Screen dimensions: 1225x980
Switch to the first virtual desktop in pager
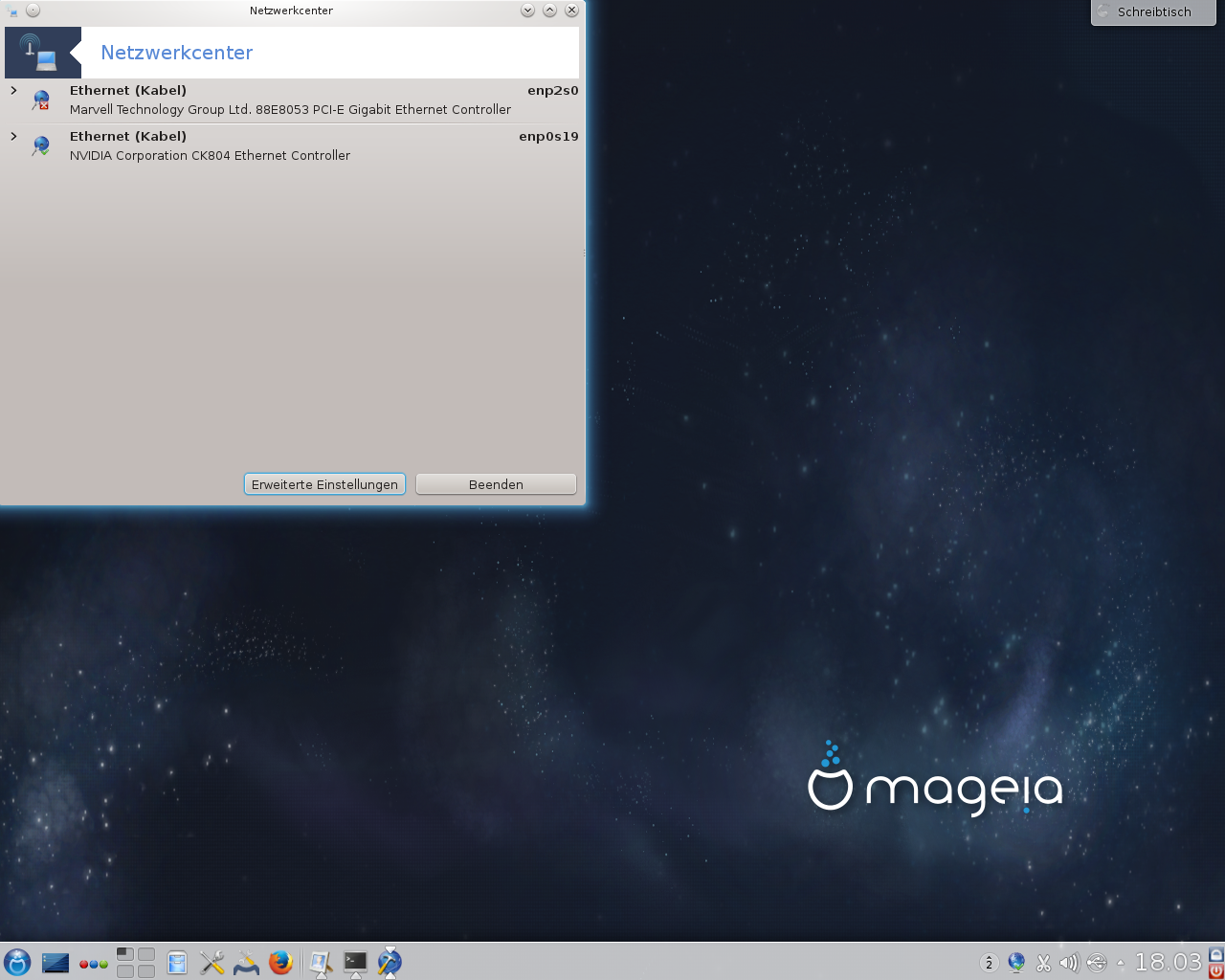click(x=125, y=954)
